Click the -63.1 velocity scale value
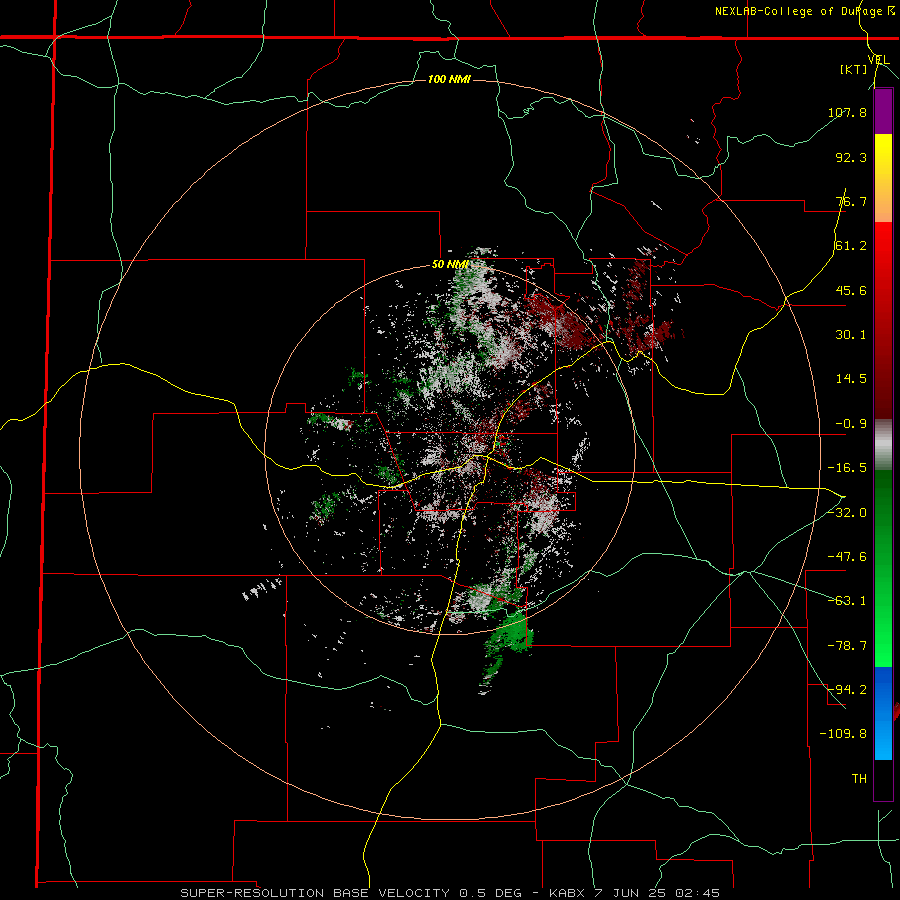The height and width of the screenshot is (900, 900). click(x=847, y=601)
